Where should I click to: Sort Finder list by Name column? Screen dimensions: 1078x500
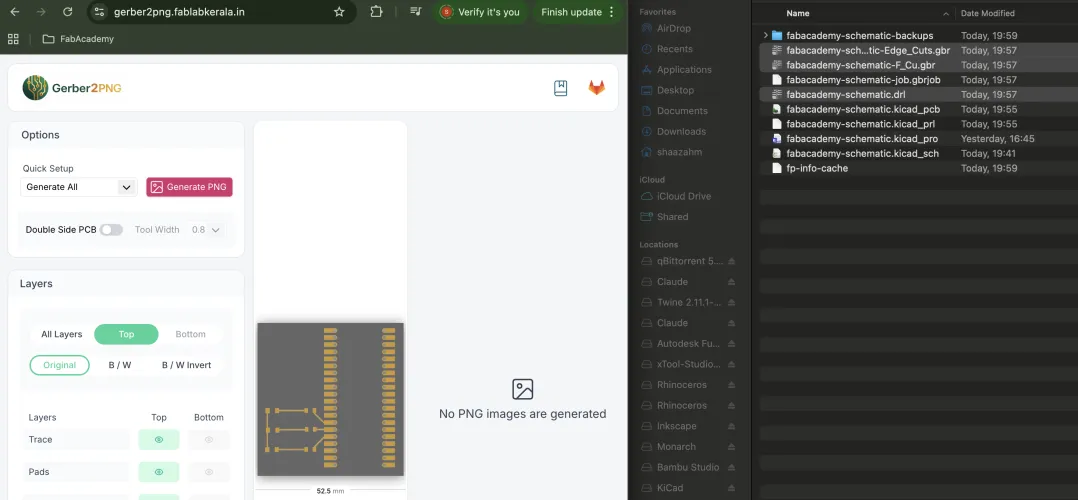(x=798, y=13)
